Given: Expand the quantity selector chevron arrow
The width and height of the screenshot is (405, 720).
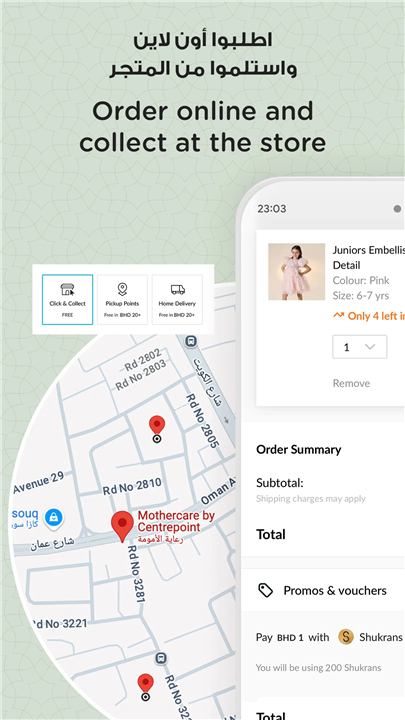Looking at the screenshot, I should point(370,347).
